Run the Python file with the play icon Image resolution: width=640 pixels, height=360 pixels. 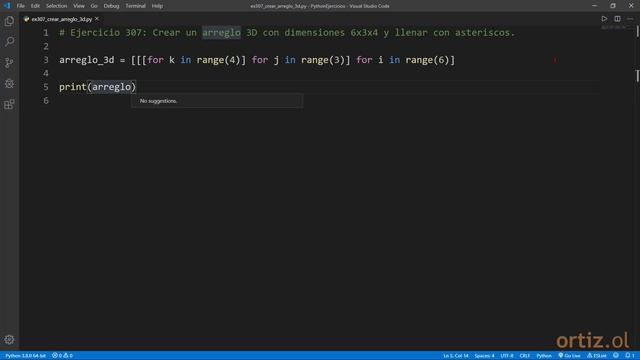point(604,19)
